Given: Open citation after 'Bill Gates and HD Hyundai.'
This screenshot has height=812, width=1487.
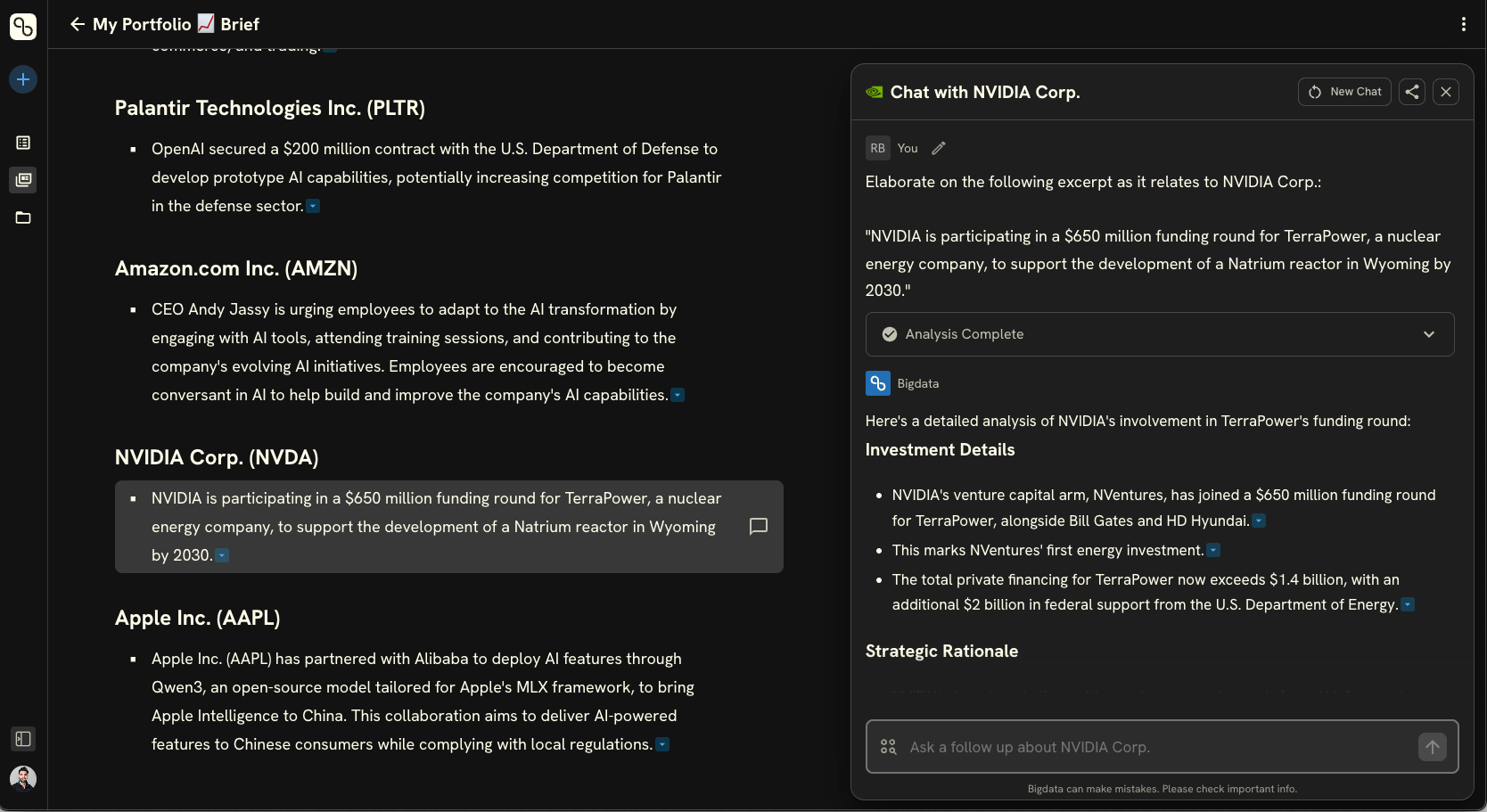Looking at the screenshot, I should click(x=1259, y=521).
